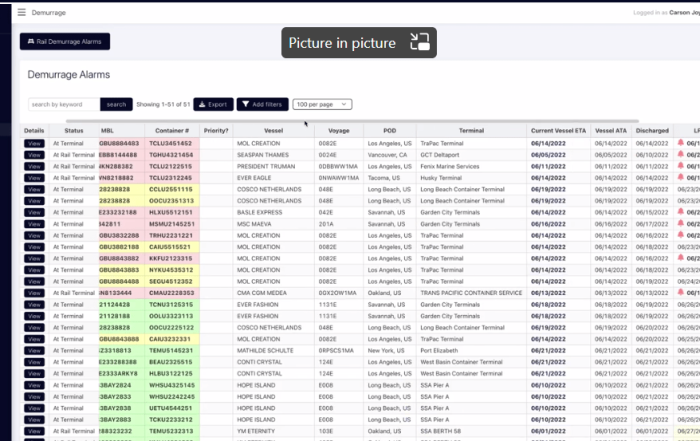
Task: Click vessel name MATHILDE SCHULTE
Action: pyautogui.click(x=265, y=350)
